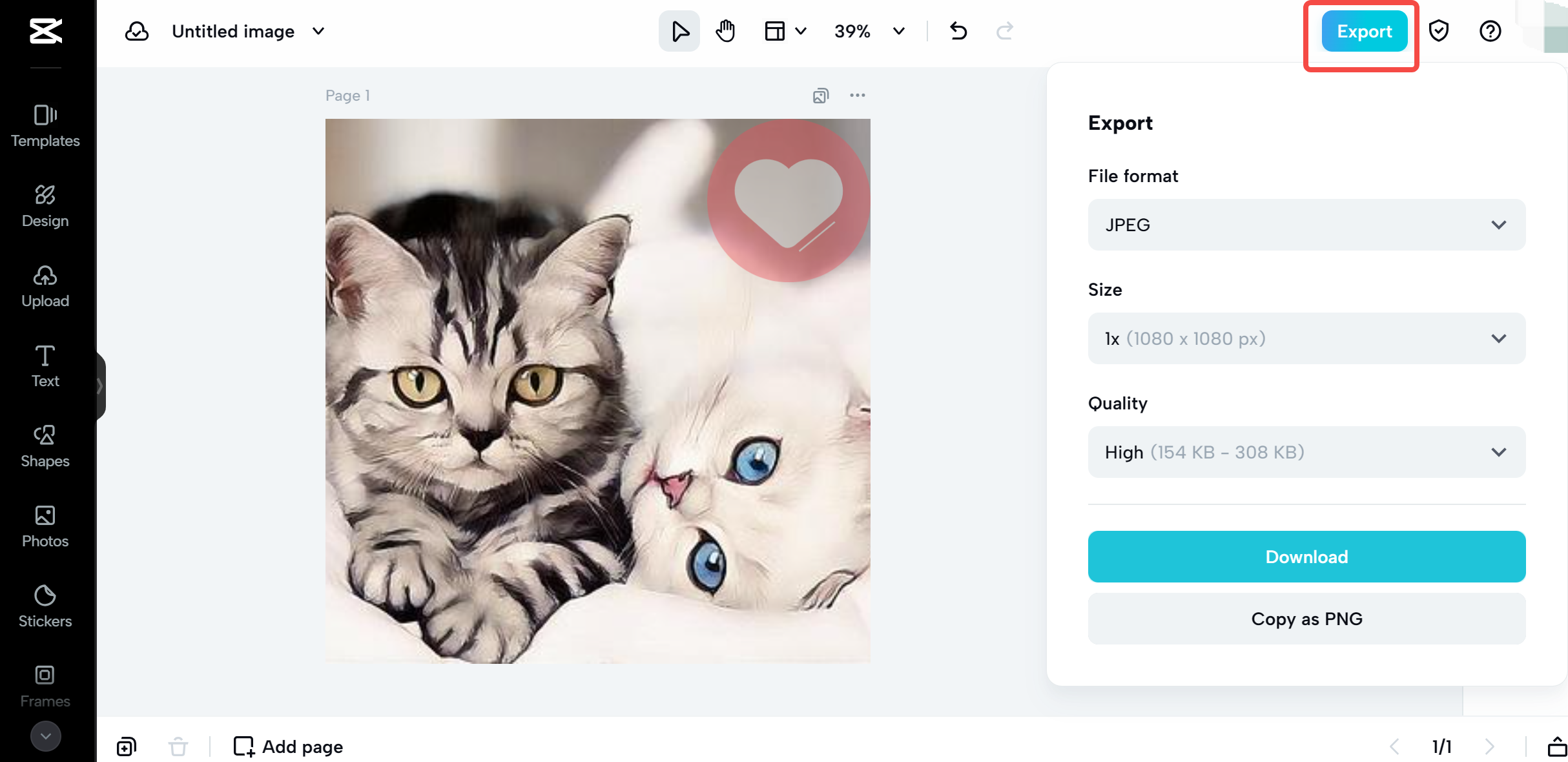The image size is (1568, 762).
Task: Undo the last action
Action: pos(958,30)
